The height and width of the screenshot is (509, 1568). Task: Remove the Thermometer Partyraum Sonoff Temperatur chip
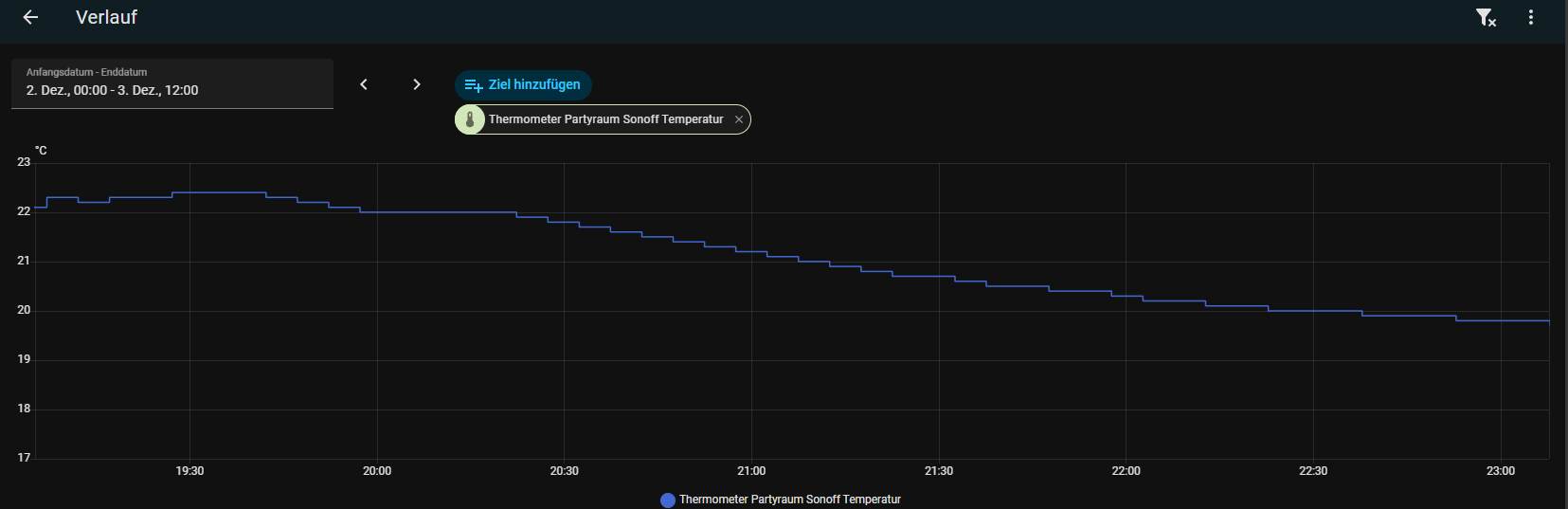click(x=739, y=119)
